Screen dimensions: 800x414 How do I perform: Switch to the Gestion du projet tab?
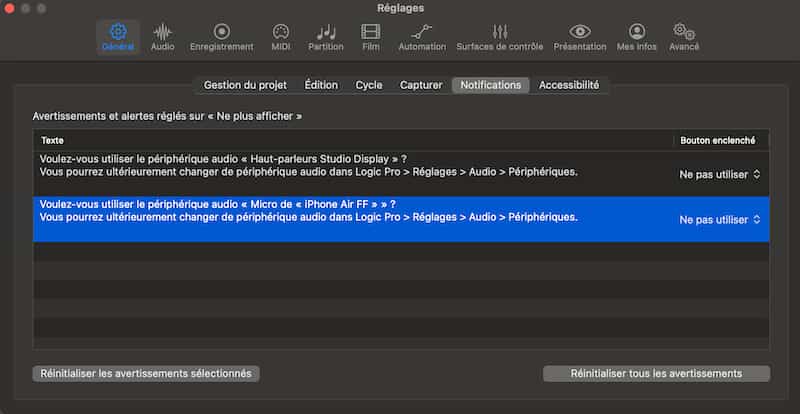tap(245, 85)
